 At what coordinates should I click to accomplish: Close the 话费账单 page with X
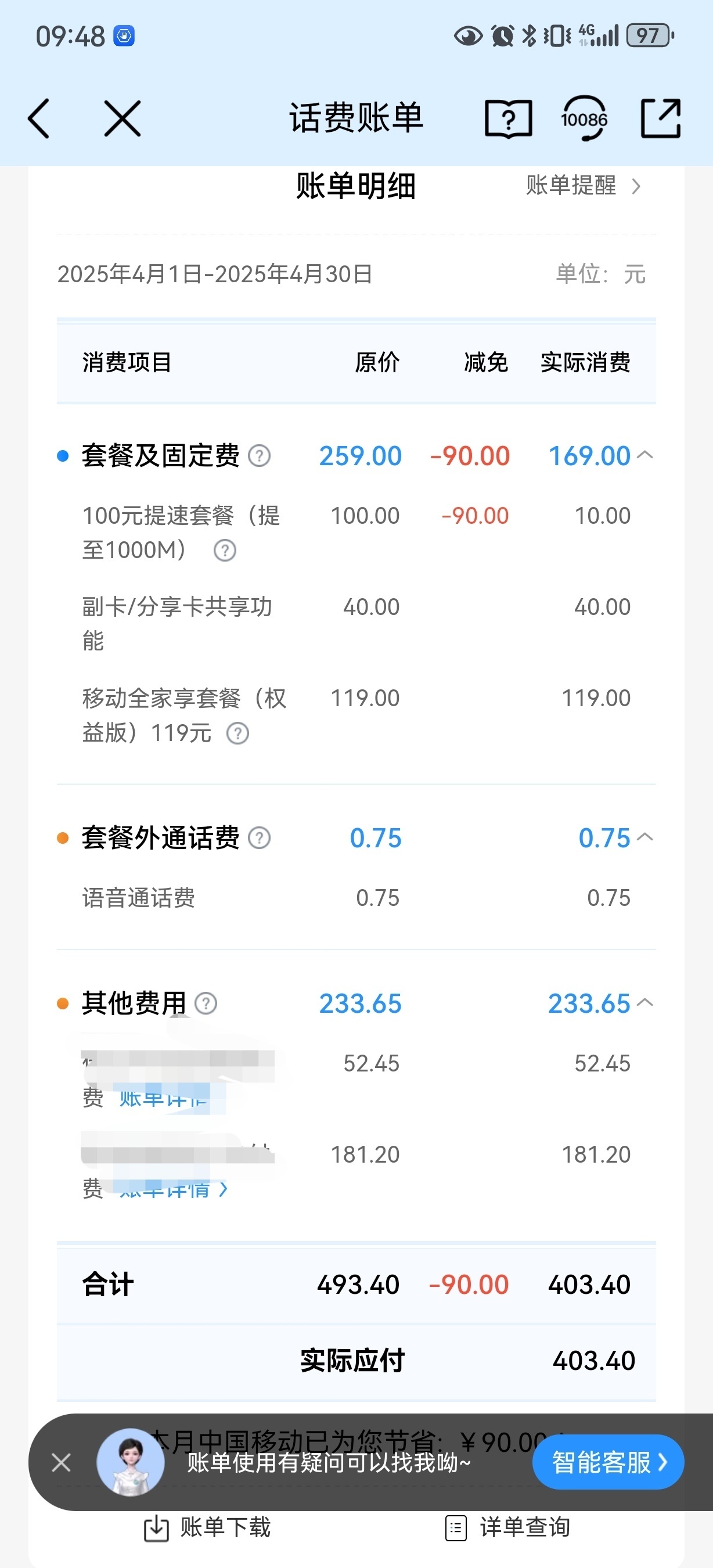(x=123, y=118)
